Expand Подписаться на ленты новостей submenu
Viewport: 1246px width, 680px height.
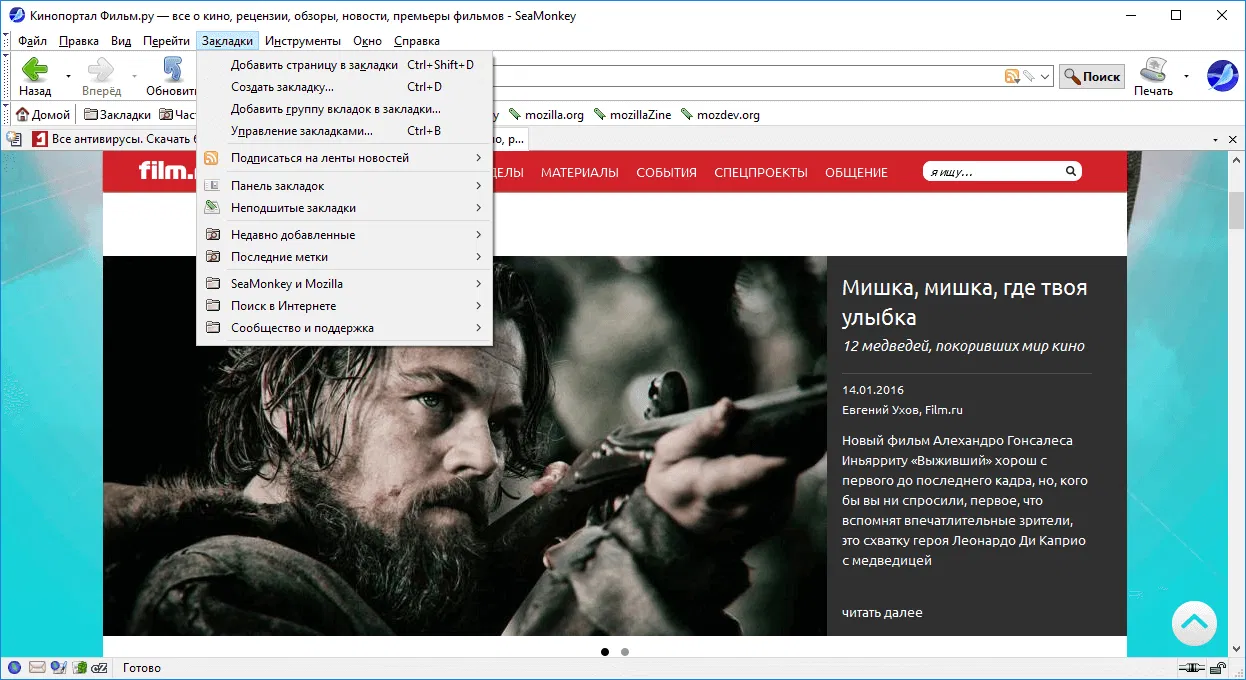(x=344, y=158)
